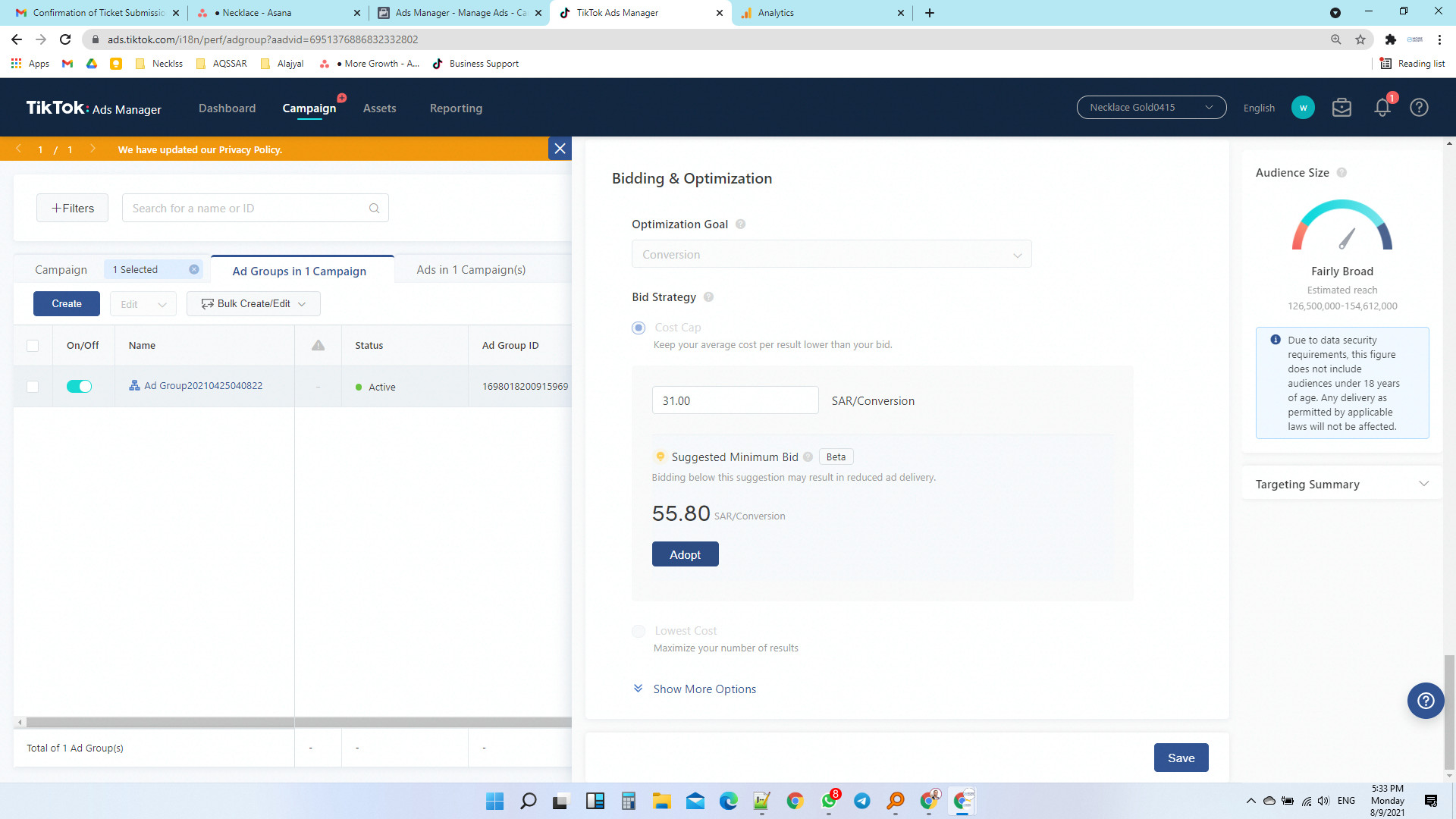The height and width of the screenshot is (819, 1456).
Task: Open the notifications bell icon
Action: point(1382,108)
